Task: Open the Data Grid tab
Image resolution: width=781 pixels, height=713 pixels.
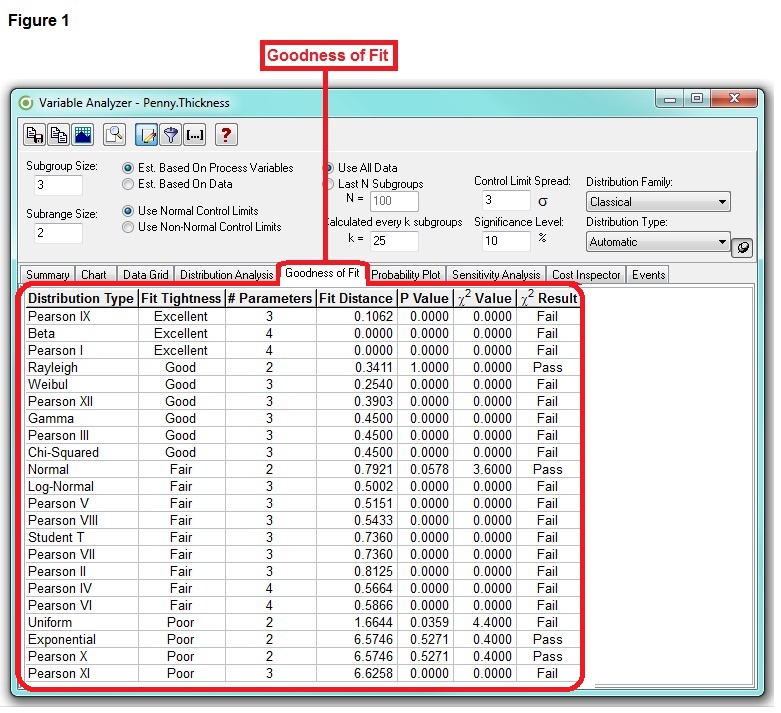Action: tap(145, 275)
